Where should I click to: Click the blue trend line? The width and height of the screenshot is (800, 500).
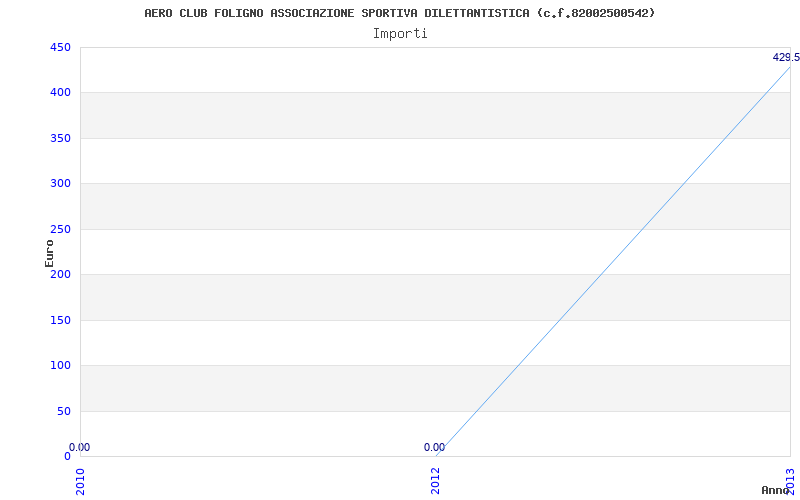pos(612,261)
